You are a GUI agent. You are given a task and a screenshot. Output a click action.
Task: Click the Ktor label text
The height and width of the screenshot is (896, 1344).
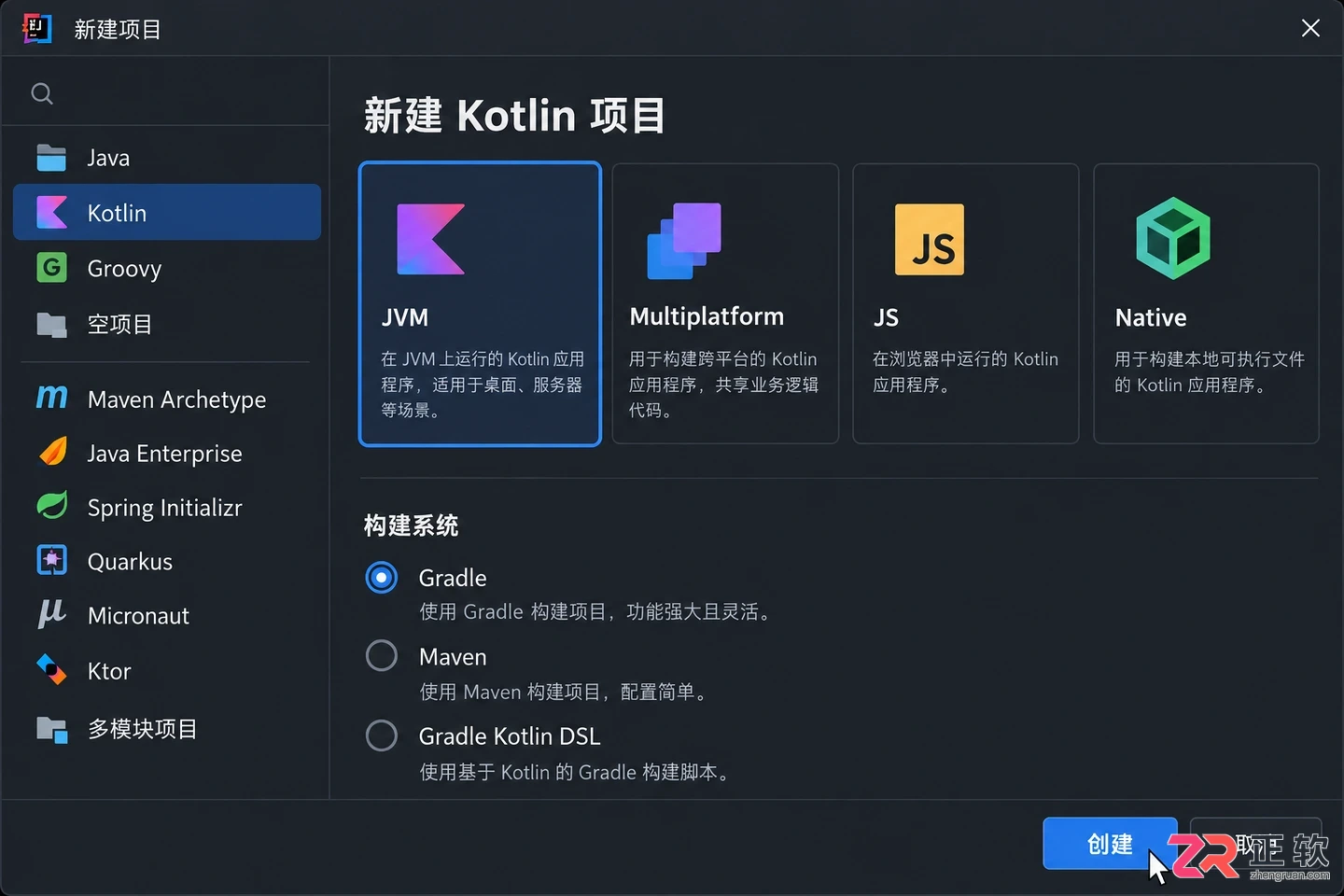pyautogui.click(x=109, y=671)
